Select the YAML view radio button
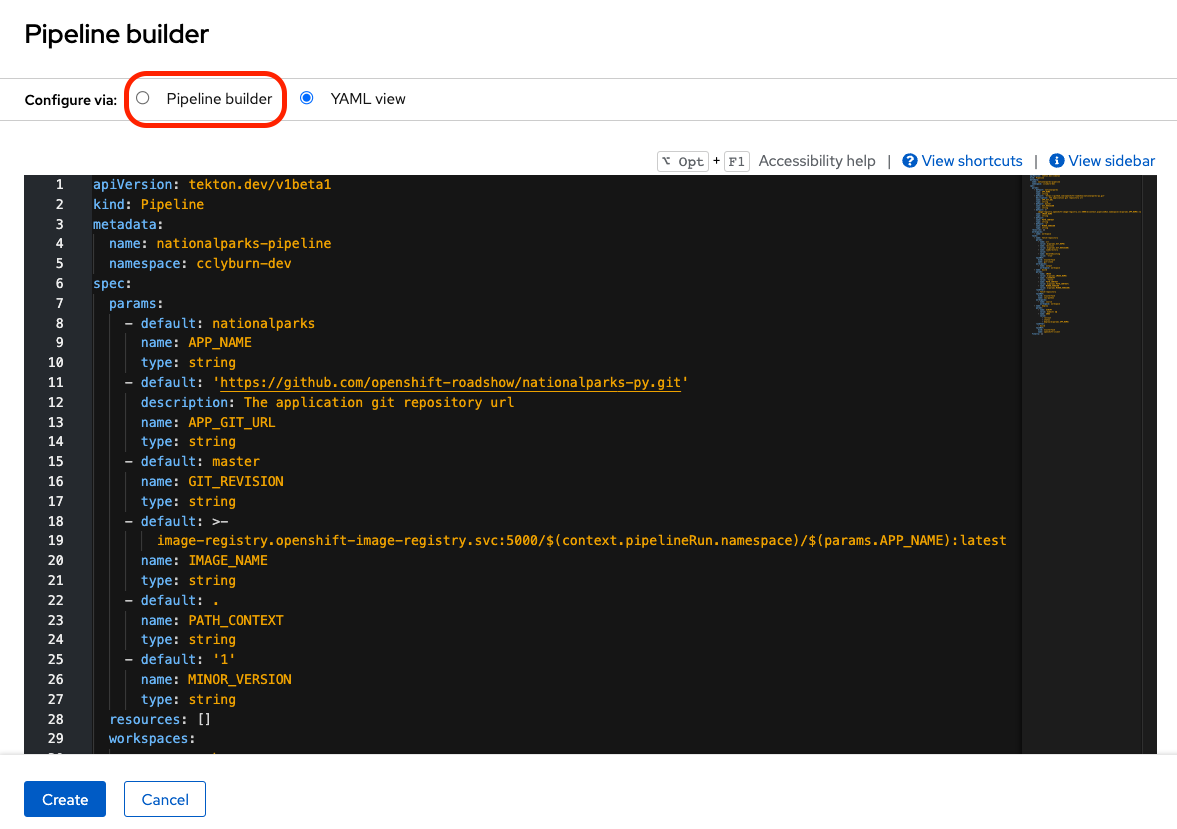This screenshot has height=829, width=1177. [306, 98]
